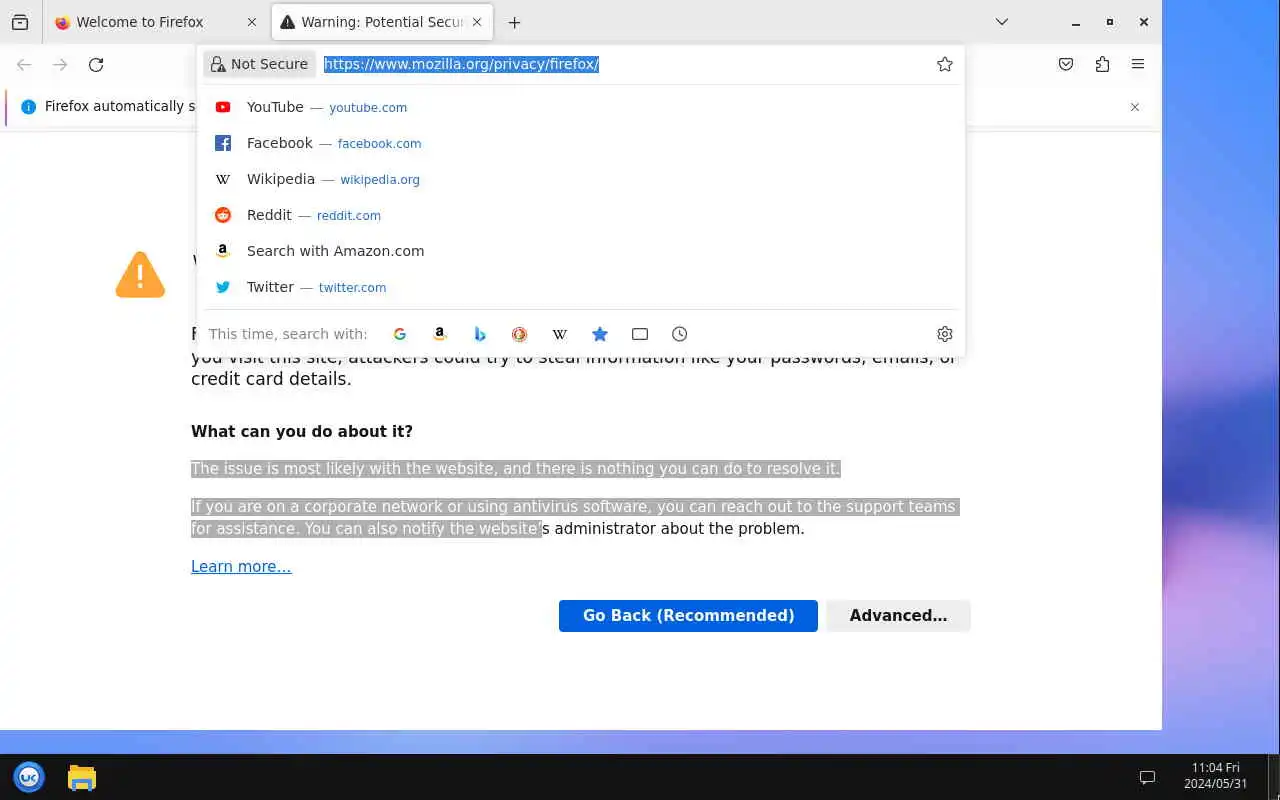Screen dimensions: 1280x800
Task: Open the Firefox View icon
Action: click(x=20, y=22)
